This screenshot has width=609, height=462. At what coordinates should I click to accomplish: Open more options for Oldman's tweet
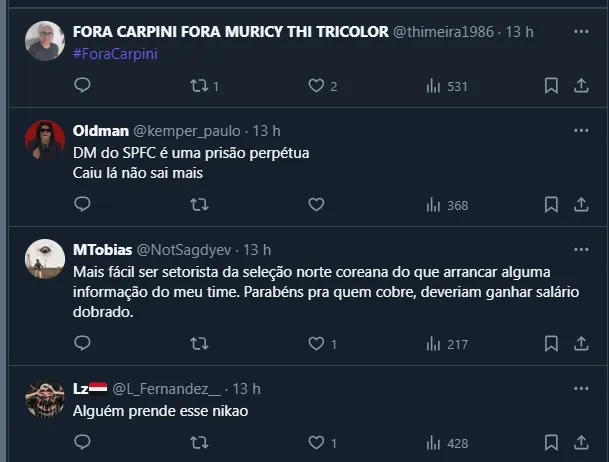[581, 131]
